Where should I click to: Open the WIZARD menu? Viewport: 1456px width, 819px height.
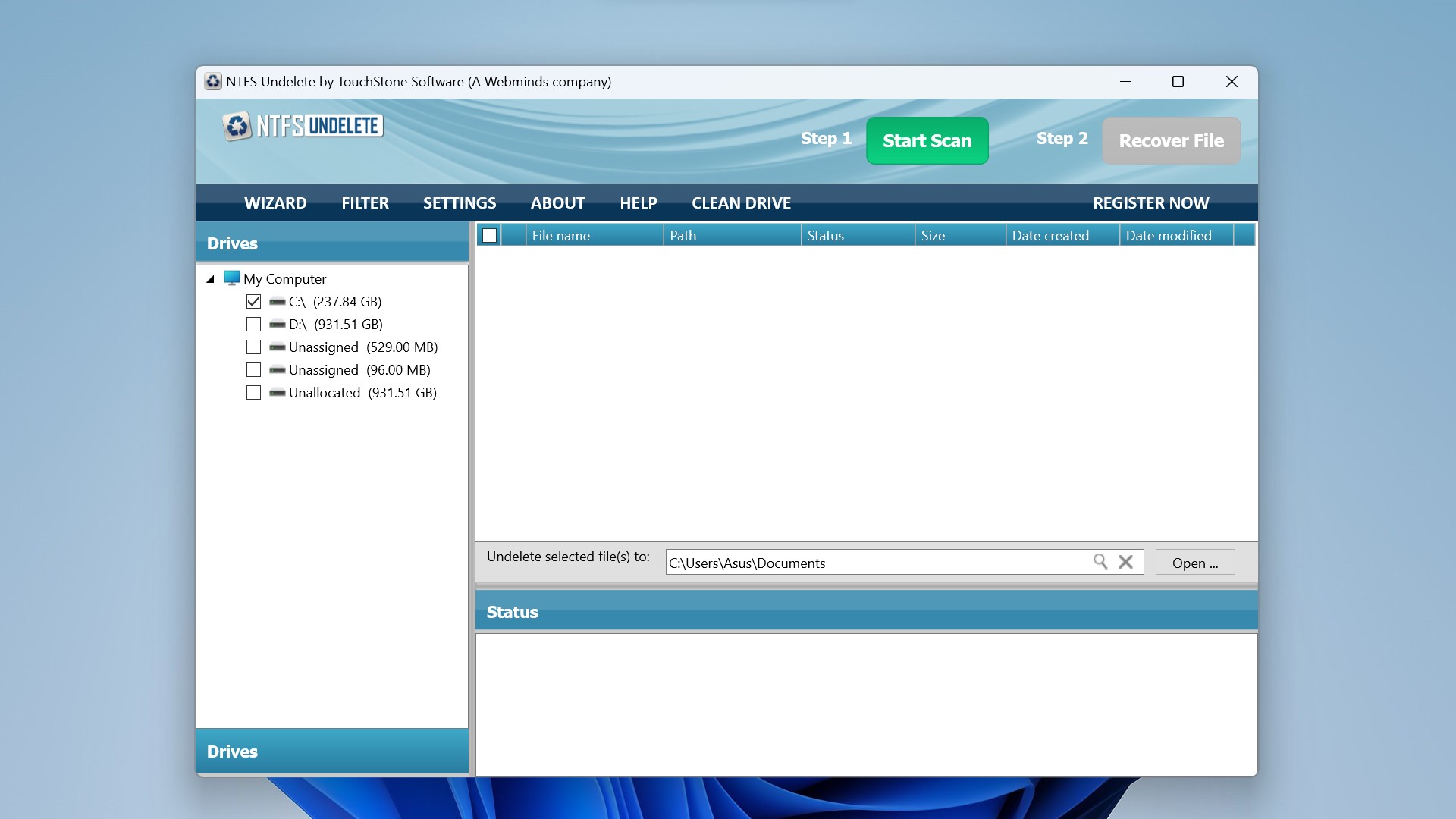coord(275,203)
